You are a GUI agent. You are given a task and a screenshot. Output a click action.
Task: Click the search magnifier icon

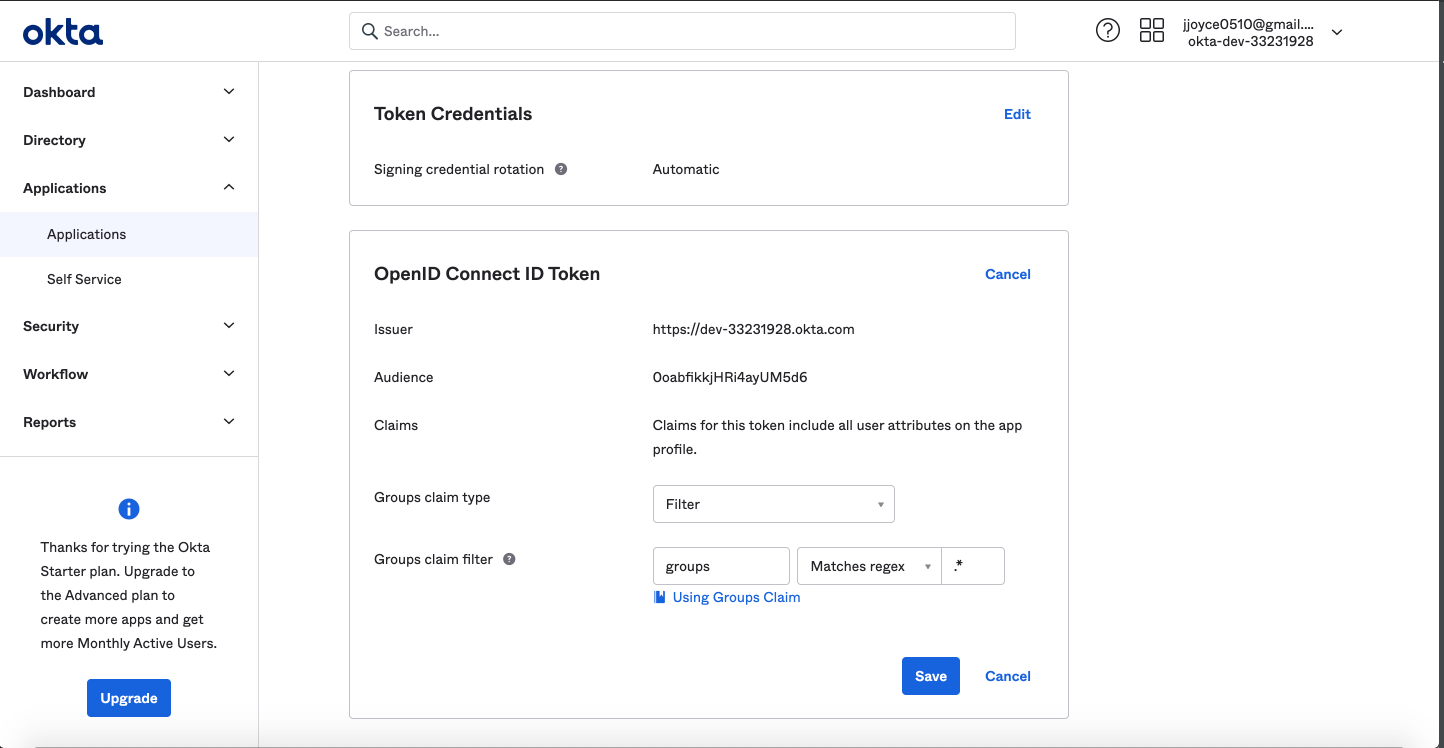tap(370, 31)
